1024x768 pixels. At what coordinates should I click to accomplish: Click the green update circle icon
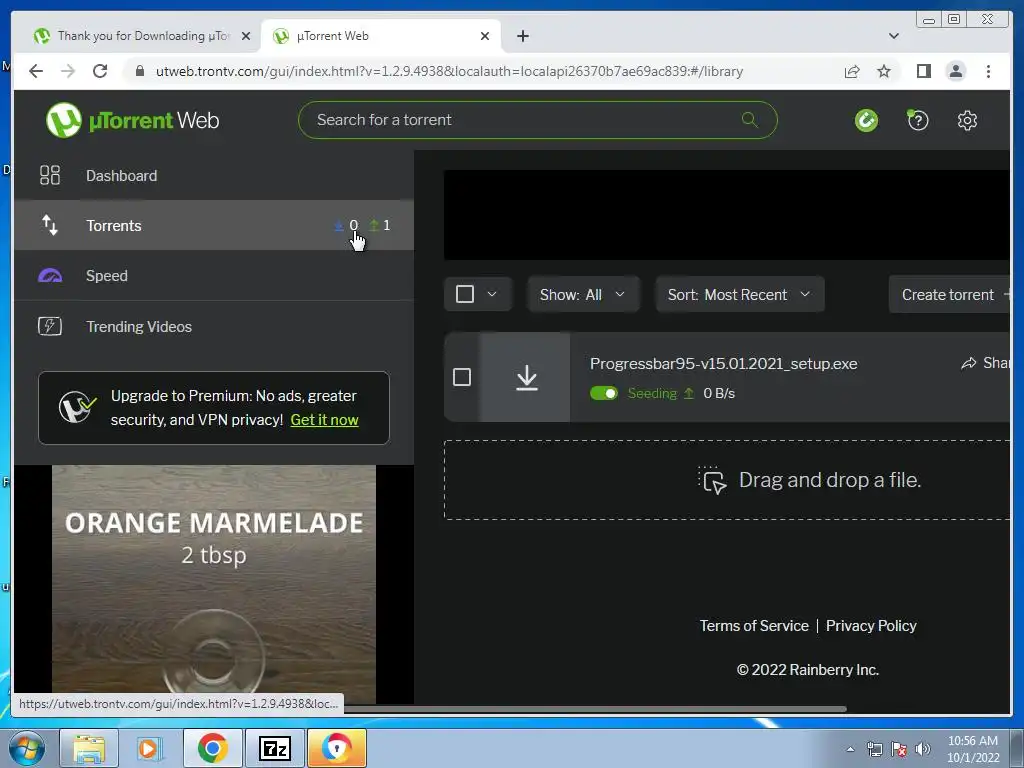tap(867, 120)
